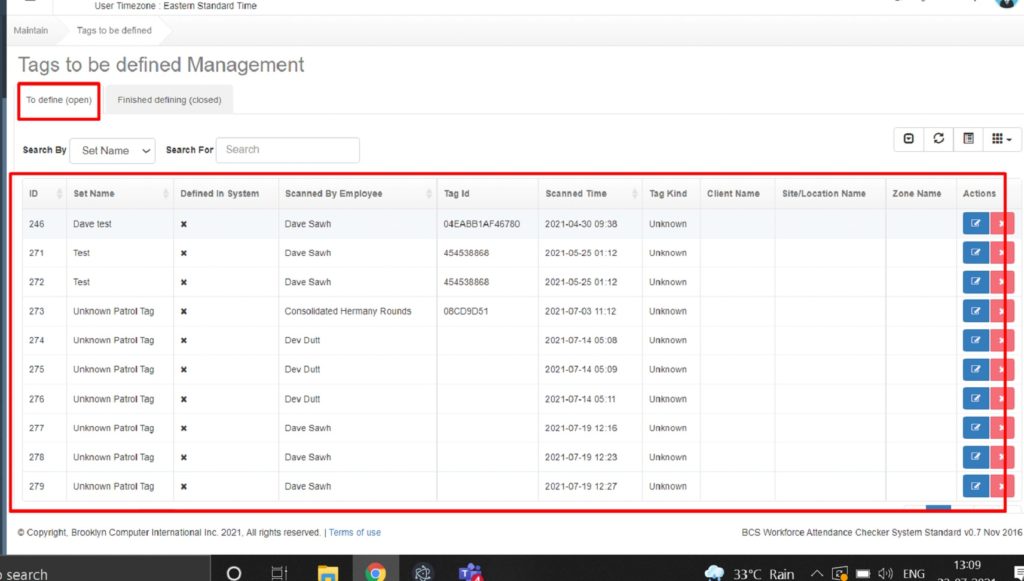Switch to the Finished defining (closed) tab
The image size is (1024, 581).
[x=169, y=100]
